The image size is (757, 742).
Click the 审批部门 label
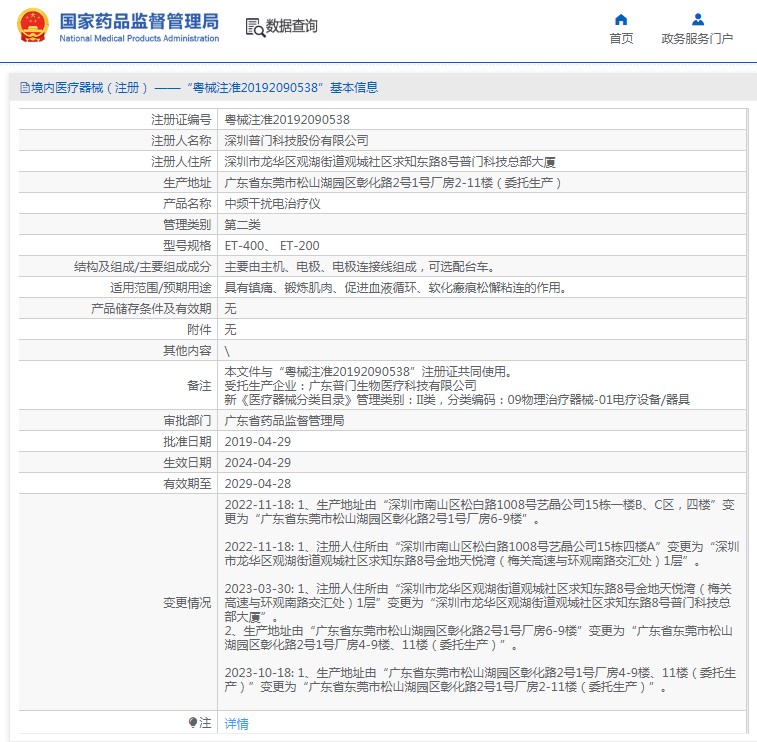click(187, 420)
